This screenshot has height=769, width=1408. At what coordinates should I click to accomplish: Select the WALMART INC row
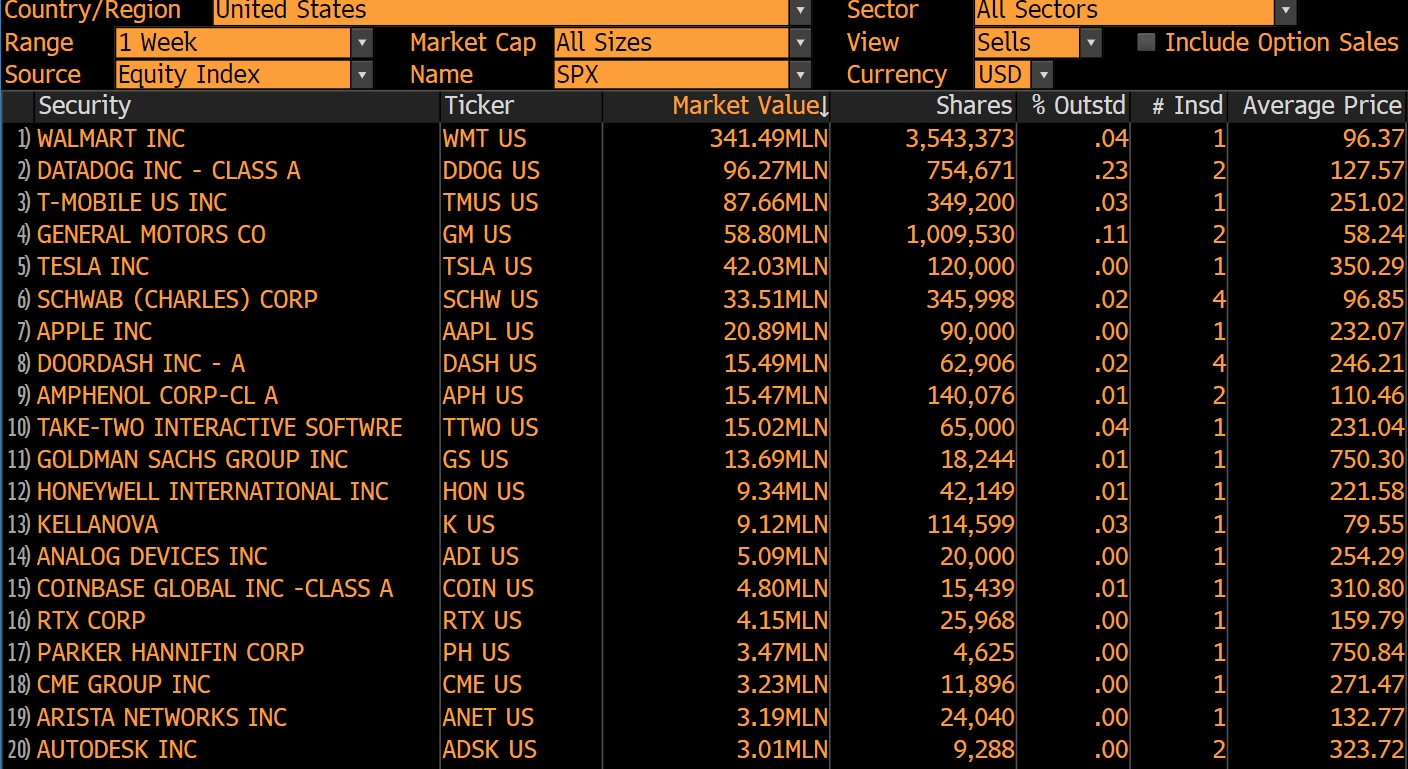click(704, 138)
